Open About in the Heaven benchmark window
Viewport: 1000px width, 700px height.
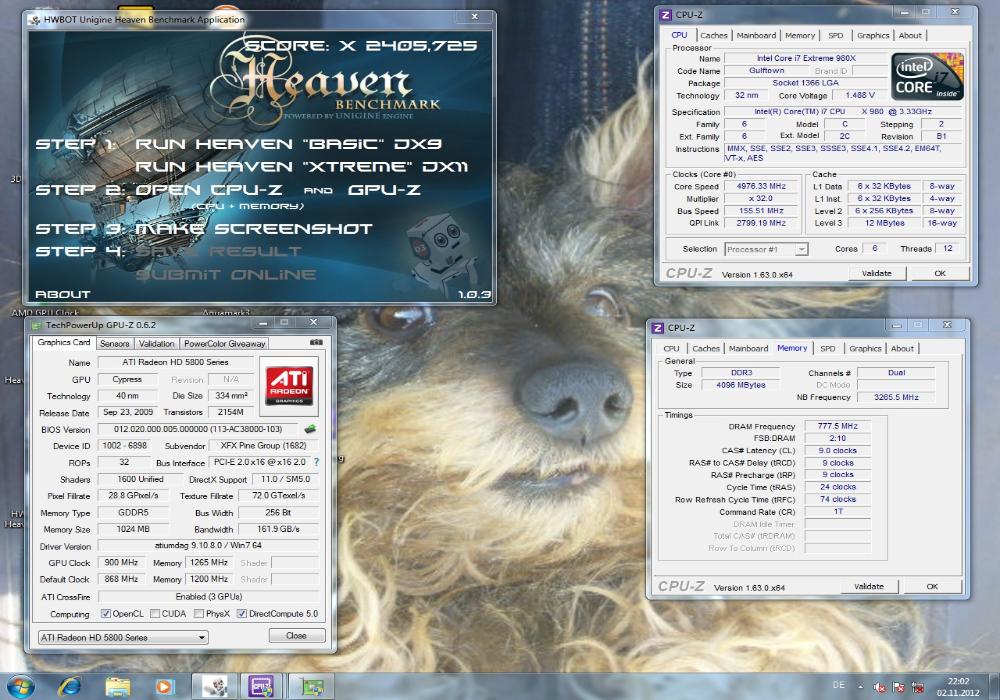[62, 295]
